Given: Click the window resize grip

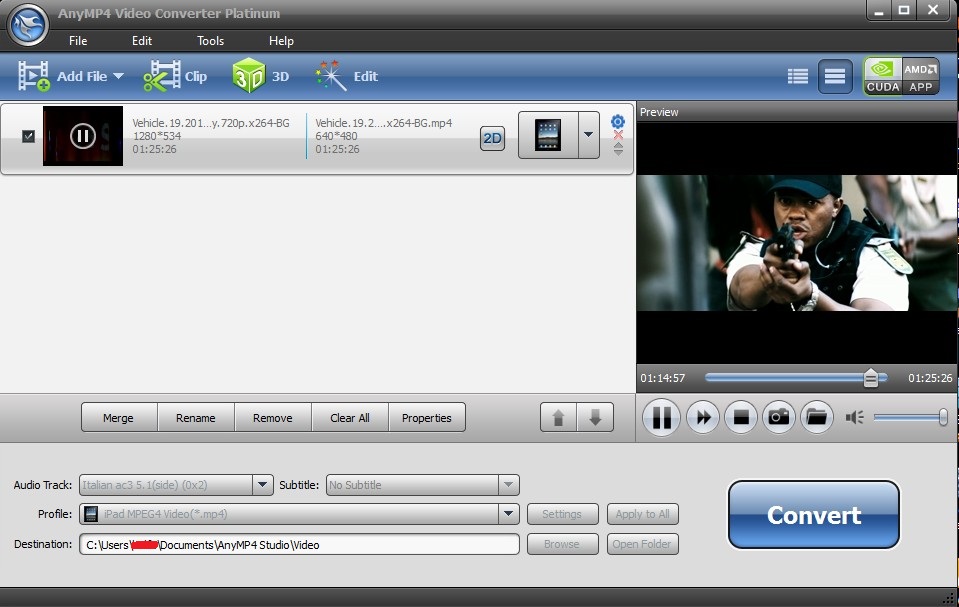Looking at the screenshot, I should coord(949,598).
